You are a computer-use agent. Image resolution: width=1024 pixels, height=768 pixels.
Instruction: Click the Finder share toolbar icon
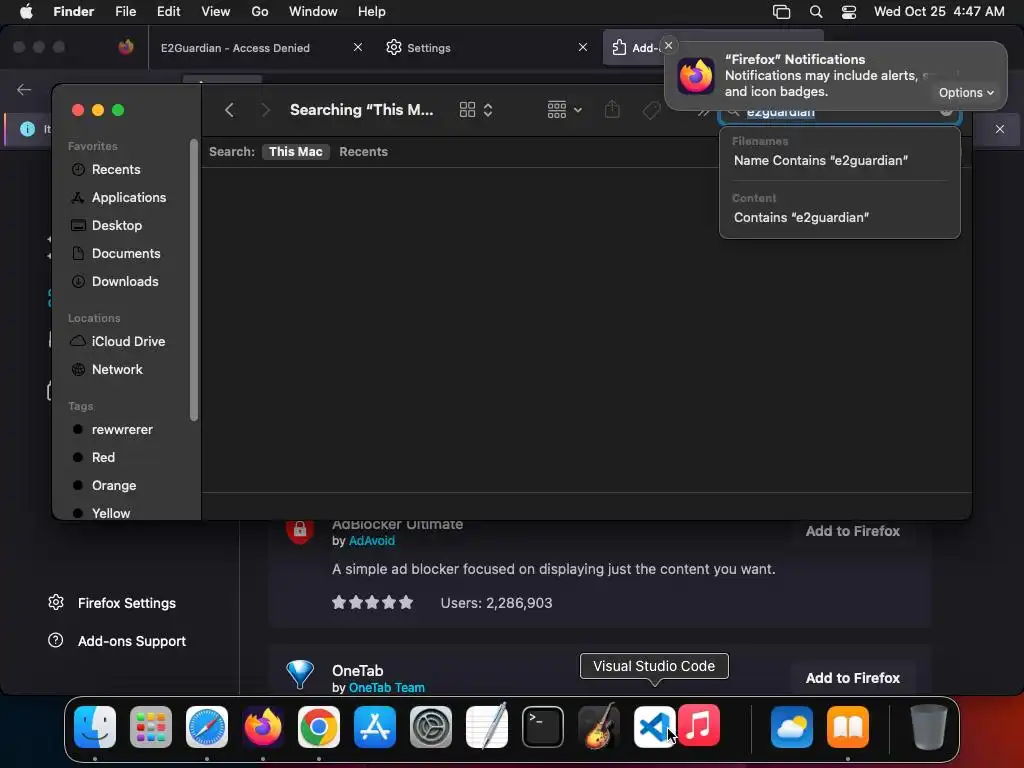coord(612,109)
